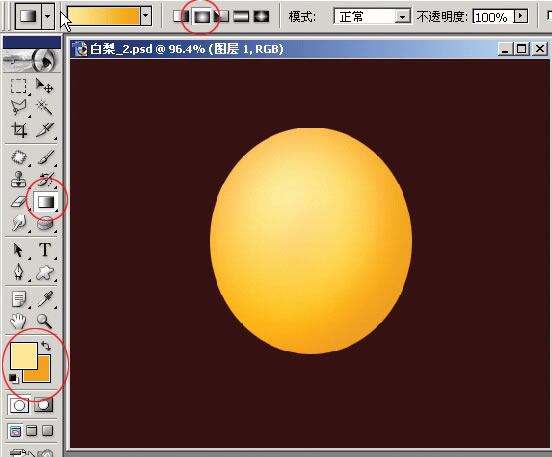Open the tool preset picker arrow
This screenshot has width=552, height=457.
coord(48,16)
